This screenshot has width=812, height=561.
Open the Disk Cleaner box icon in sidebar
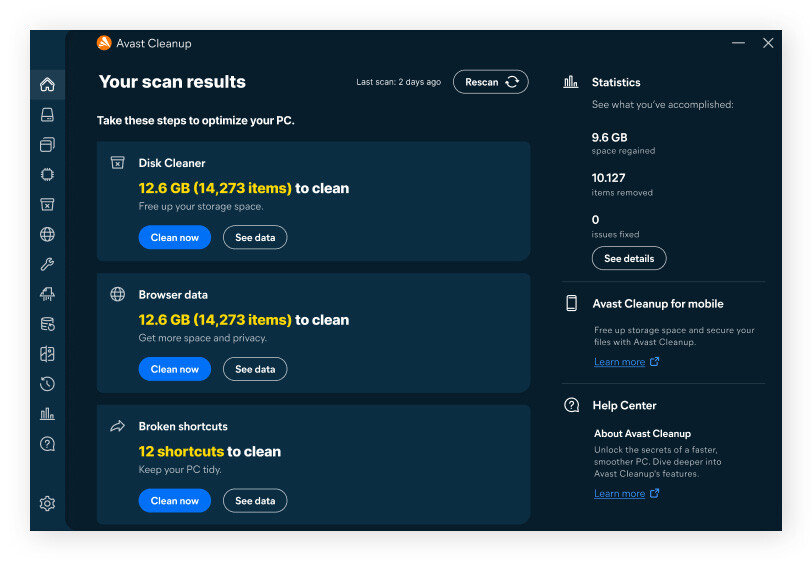[x=47, y=205]
